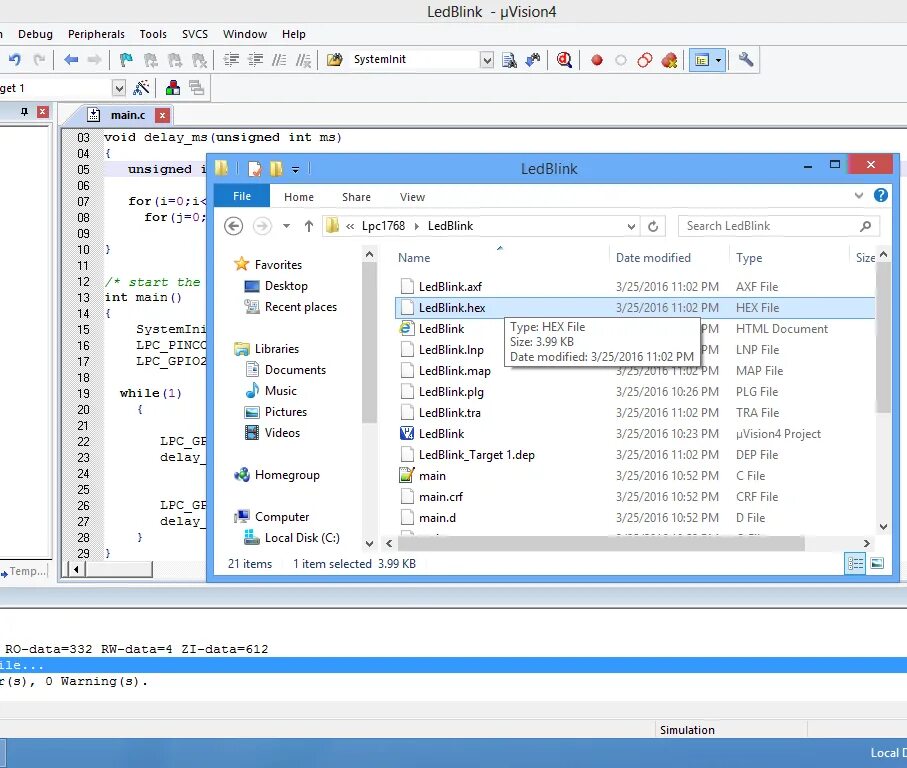The image size is (907, 768).
Task: Click the Undo icon
Action: 16,60
